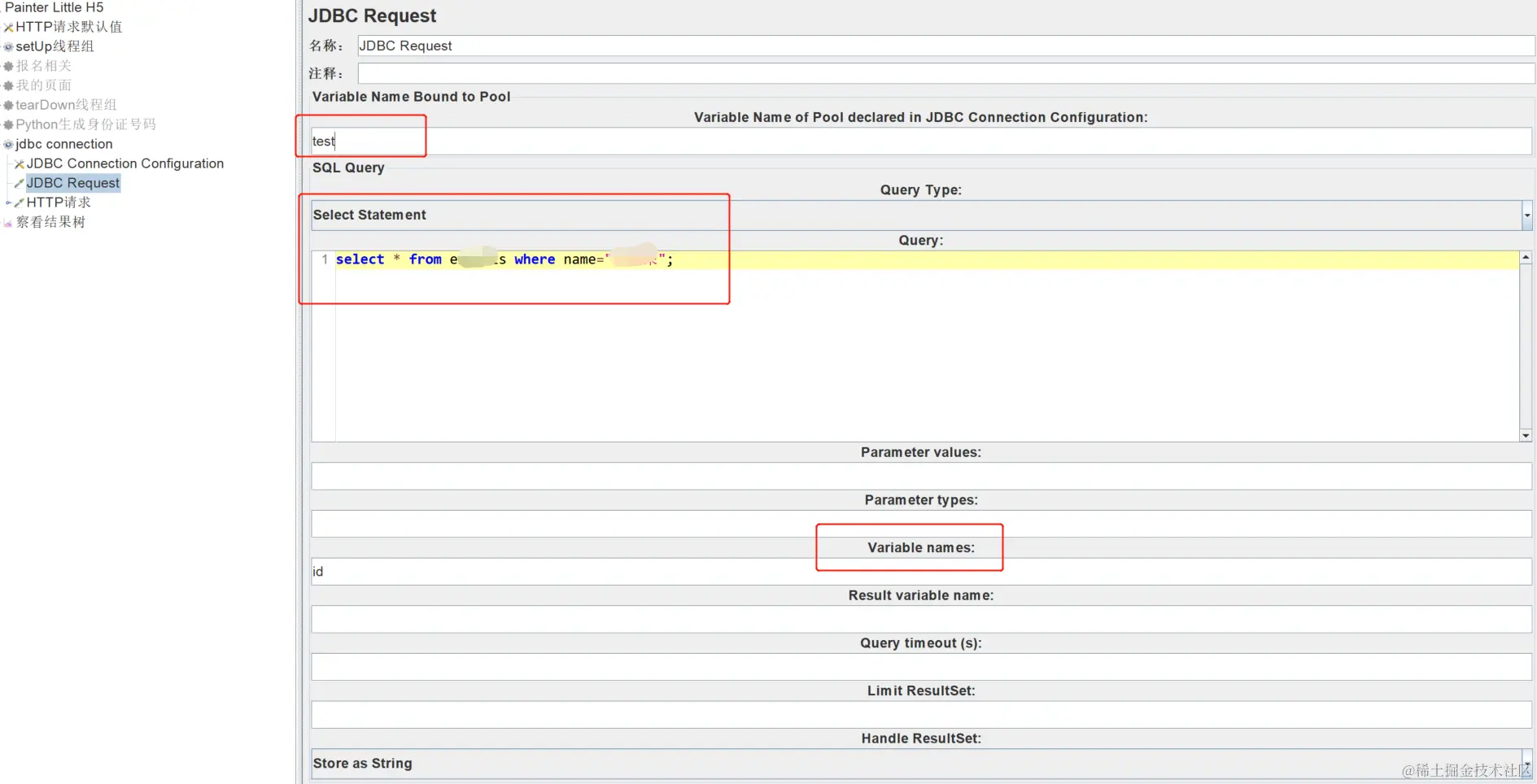Click the gear icon beside jdbc connection
1537x784 pixels.
tap(9, 145)
